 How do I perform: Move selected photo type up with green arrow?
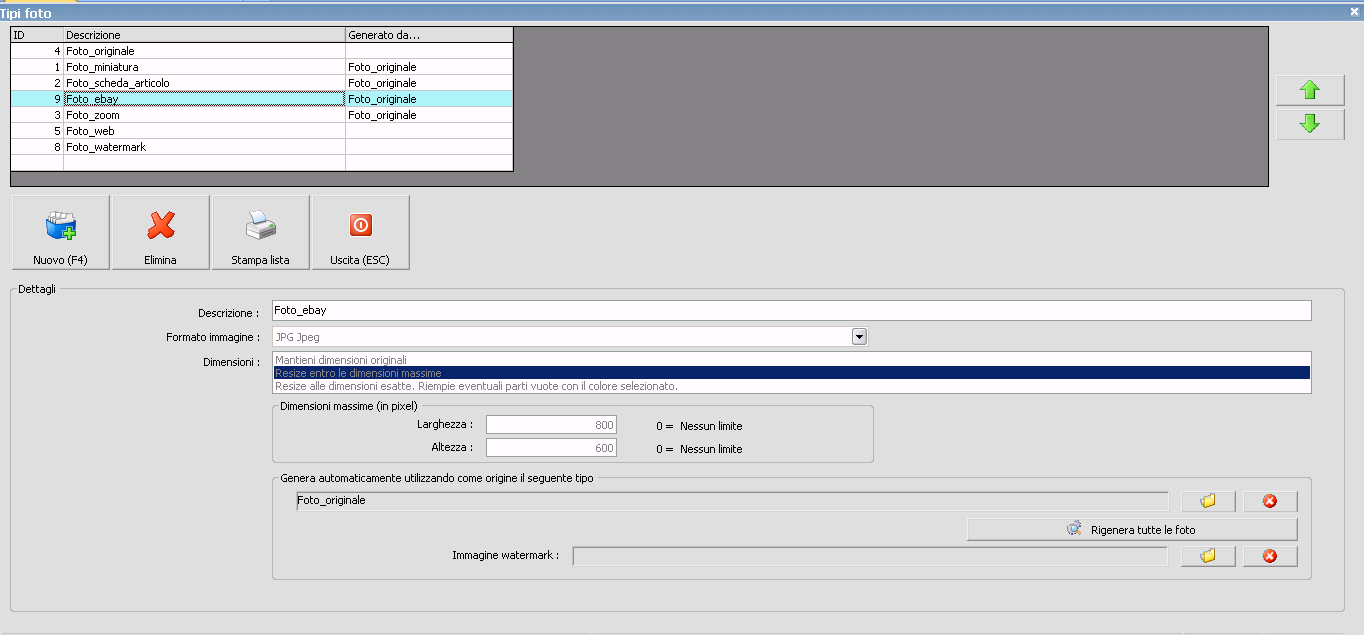(1310, 89)
